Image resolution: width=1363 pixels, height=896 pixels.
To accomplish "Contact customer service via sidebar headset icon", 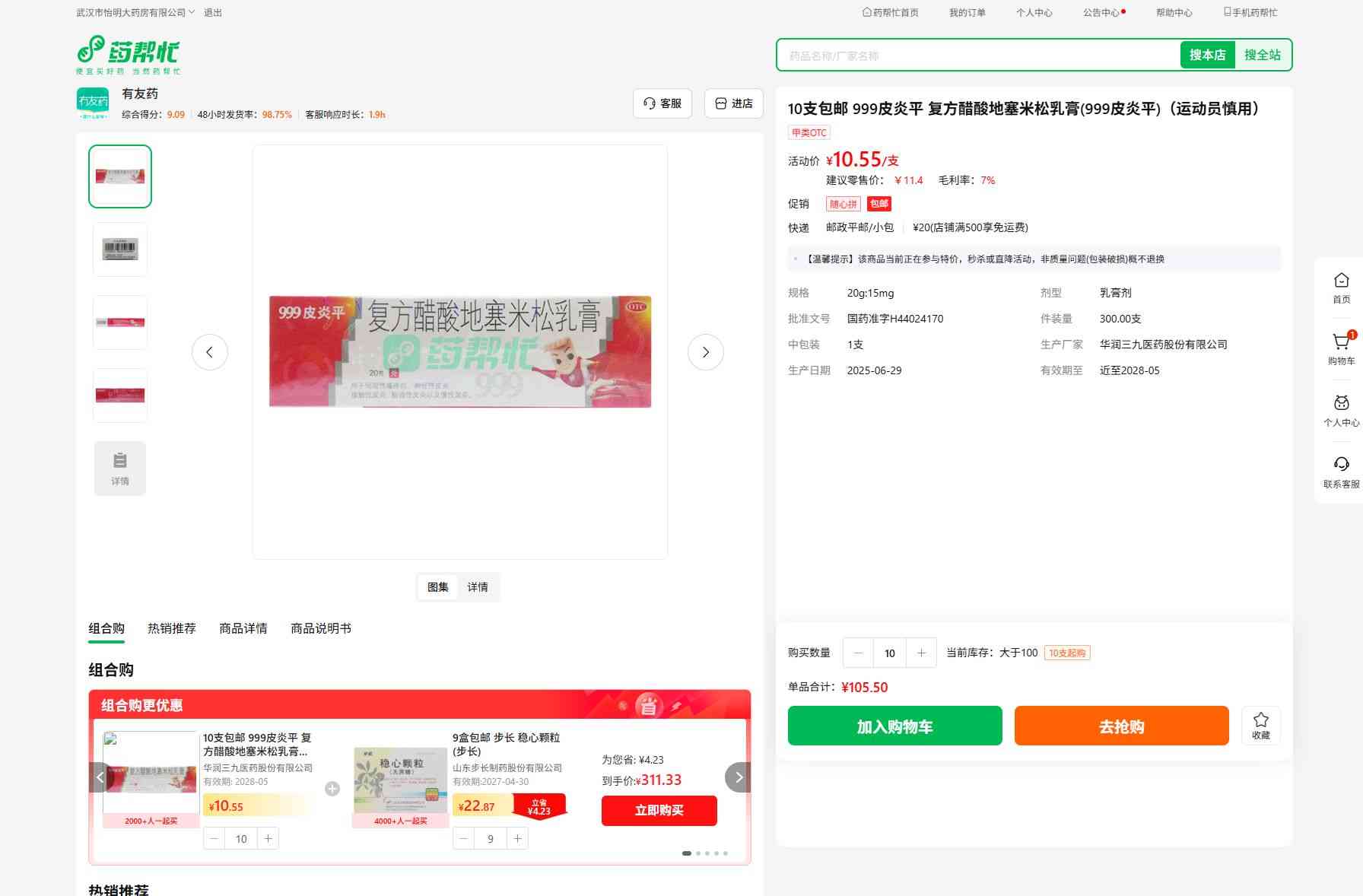I will 1341,465.
